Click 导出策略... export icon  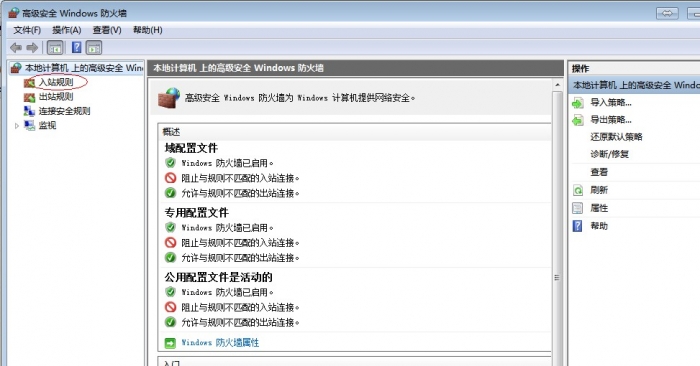point(578,120)
